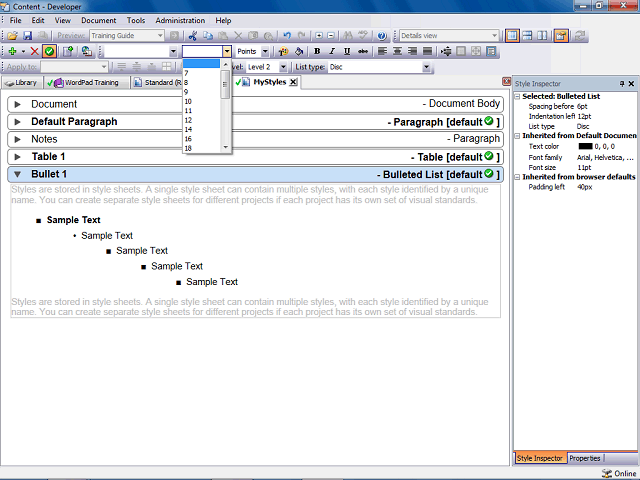Click the font size list scrollbar thumb
Image resolution: width=640 pixels, height=480 pixels.
225,84
